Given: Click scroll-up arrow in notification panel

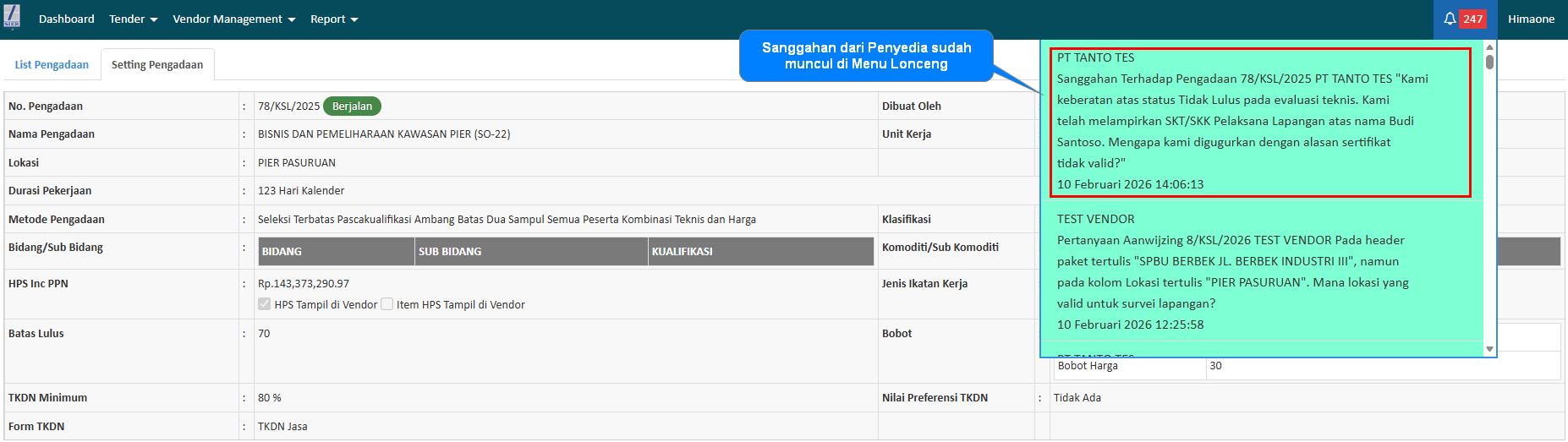Looking at the screenshot, I should pos(1489,47).
